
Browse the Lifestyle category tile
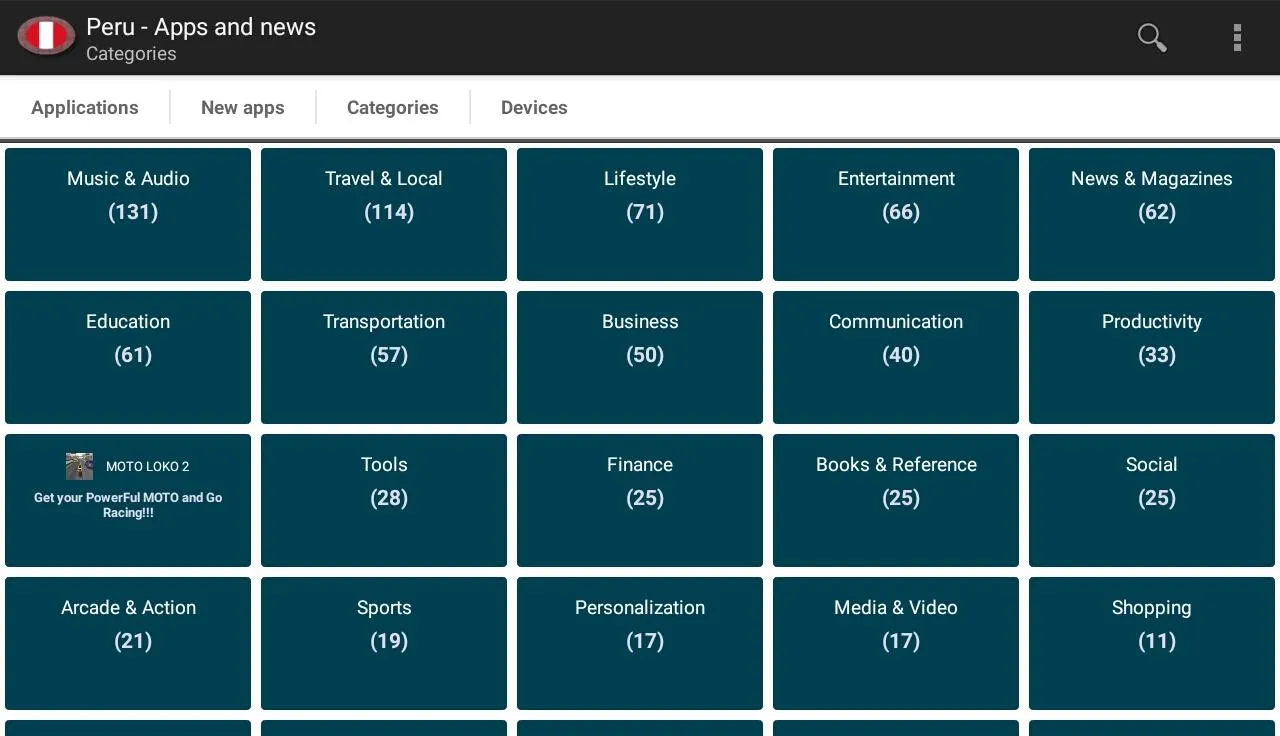click(x=640, y=215)
